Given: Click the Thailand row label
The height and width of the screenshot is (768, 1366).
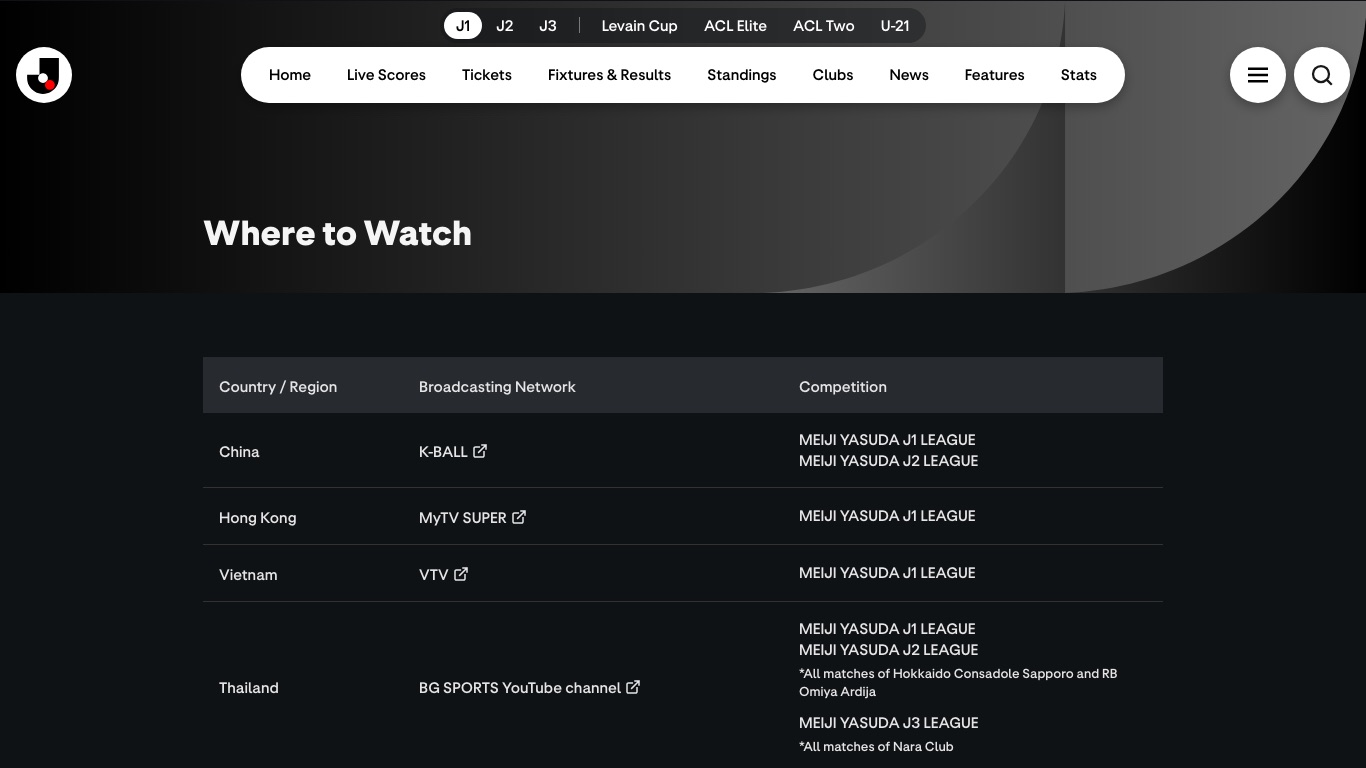Looking at the screenshot, I should coord(249,688).
